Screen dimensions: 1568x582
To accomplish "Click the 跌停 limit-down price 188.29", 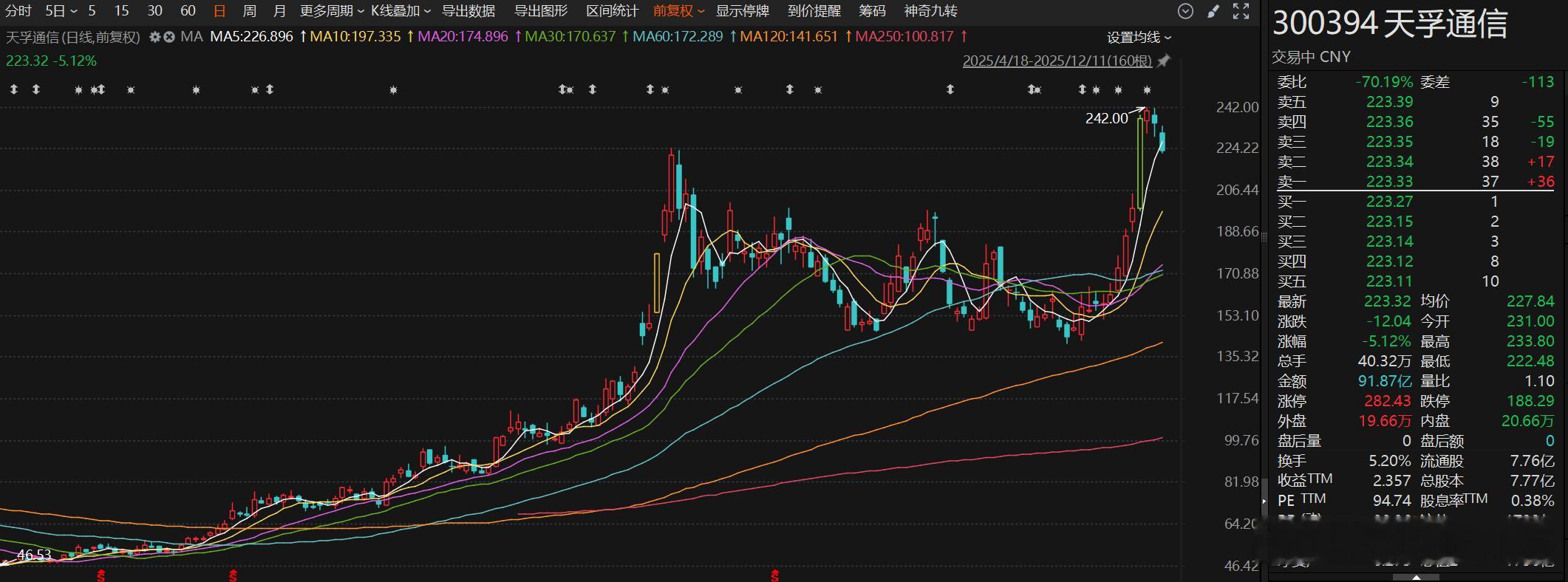I will [1530, 401].
